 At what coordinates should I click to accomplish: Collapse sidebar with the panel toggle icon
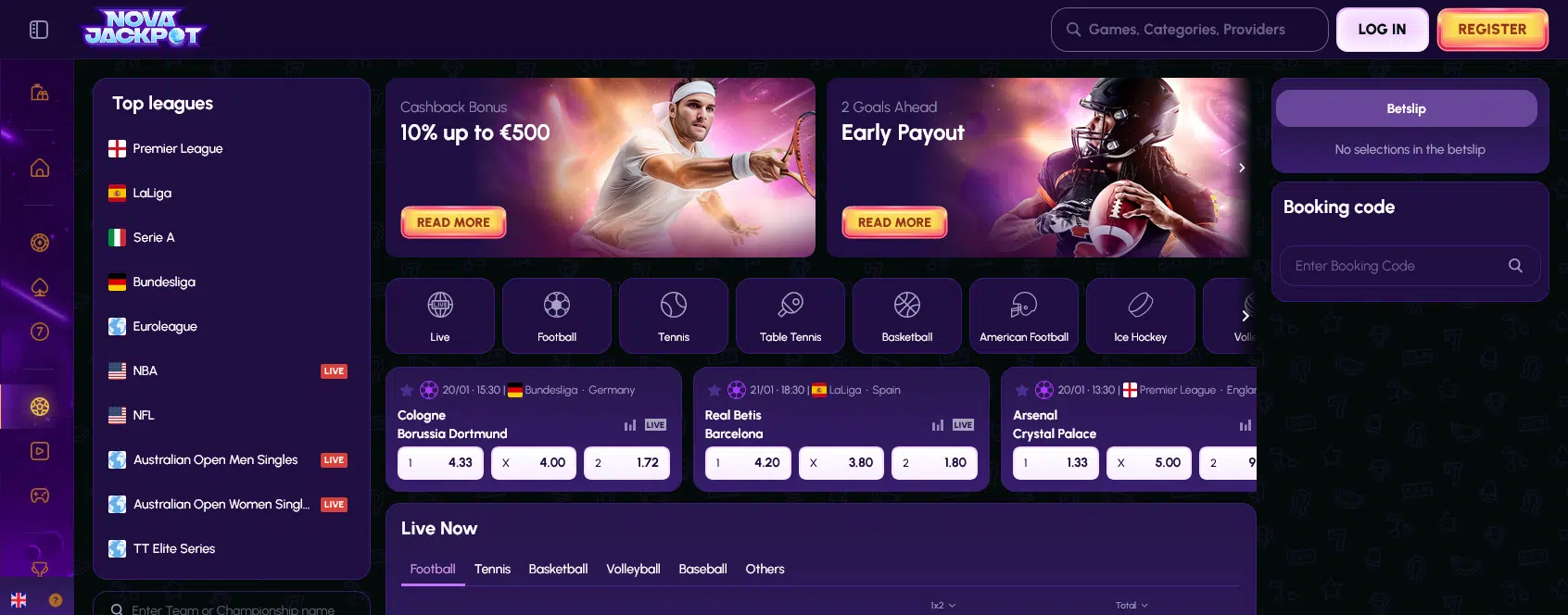tap(39, 30)
